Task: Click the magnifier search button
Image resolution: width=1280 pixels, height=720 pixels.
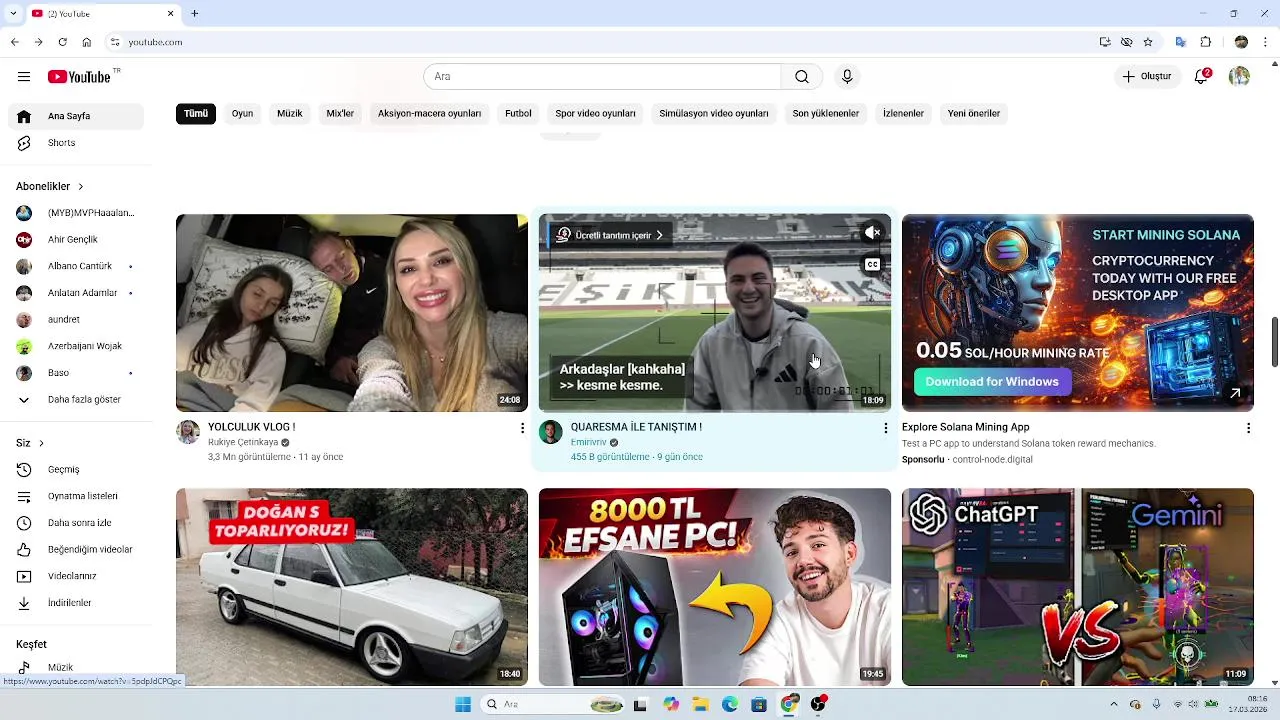Action: tap(802, 77)
